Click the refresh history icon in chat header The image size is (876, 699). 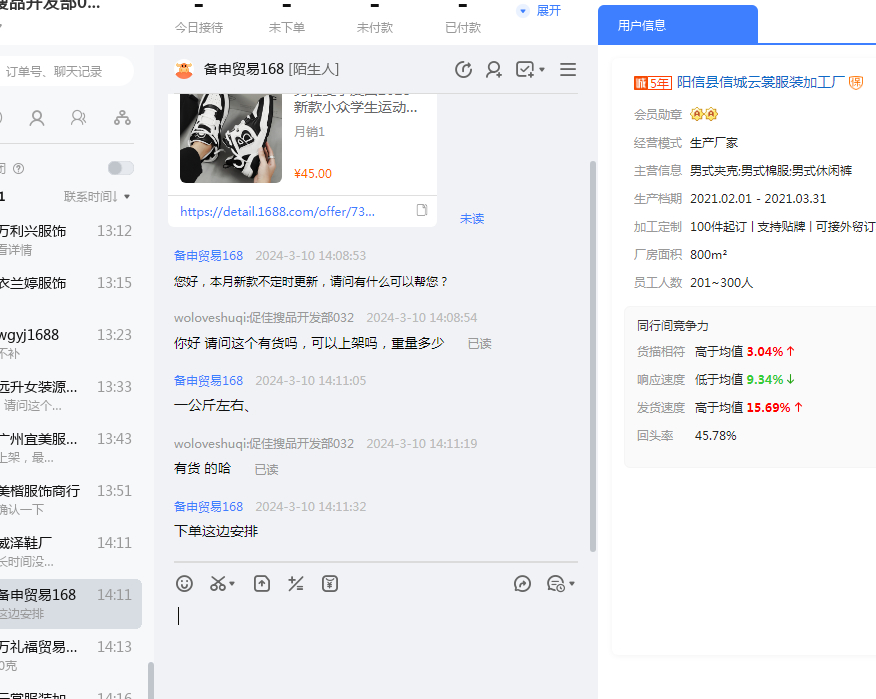[463, 69]
